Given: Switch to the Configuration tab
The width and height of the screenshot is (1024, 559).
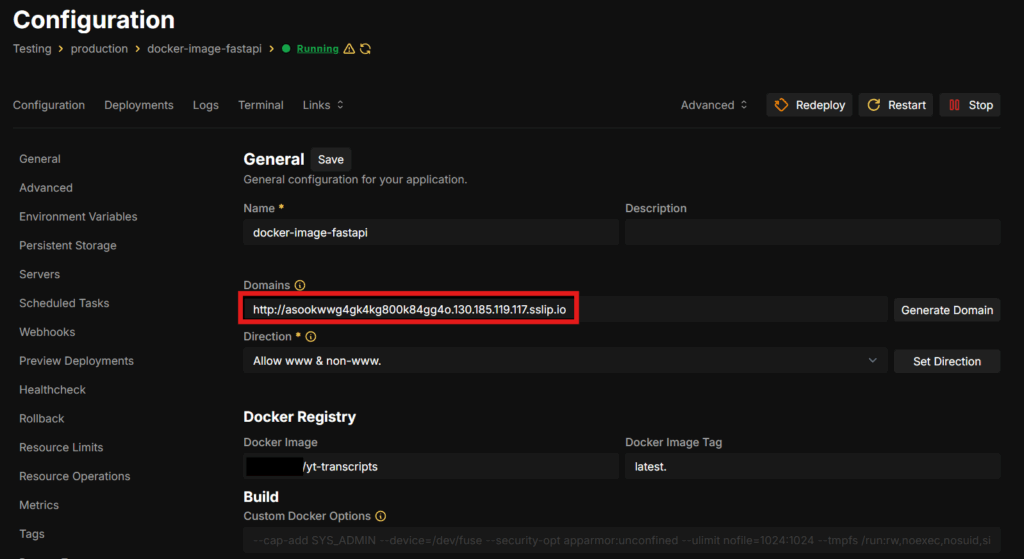Looking at the screenshot, I should tap(49, 105).
